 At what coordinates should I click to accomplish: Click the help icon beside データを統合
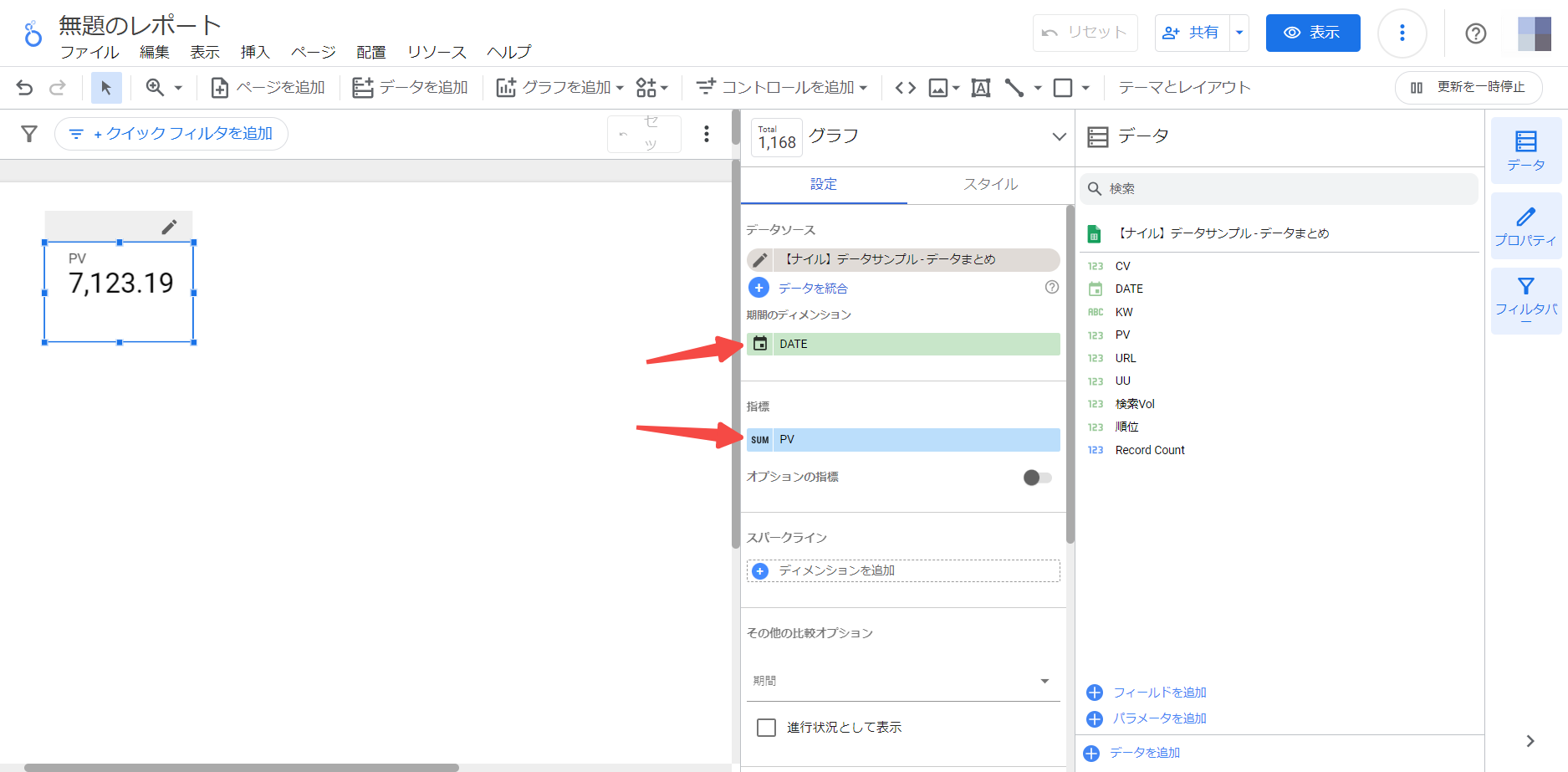[1052, 287]
